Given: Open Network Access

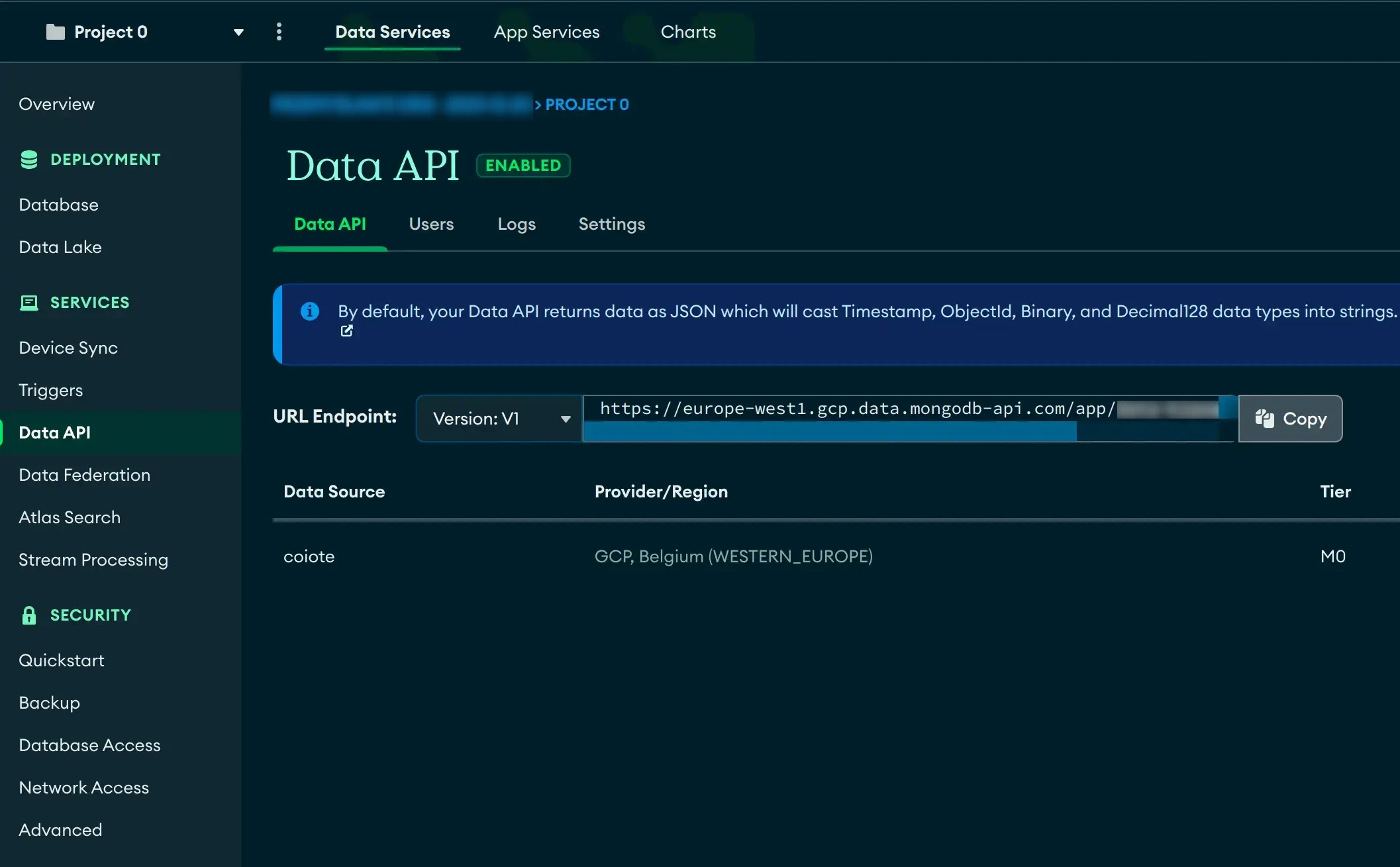Looking at the screenshot, I should 84,788.
